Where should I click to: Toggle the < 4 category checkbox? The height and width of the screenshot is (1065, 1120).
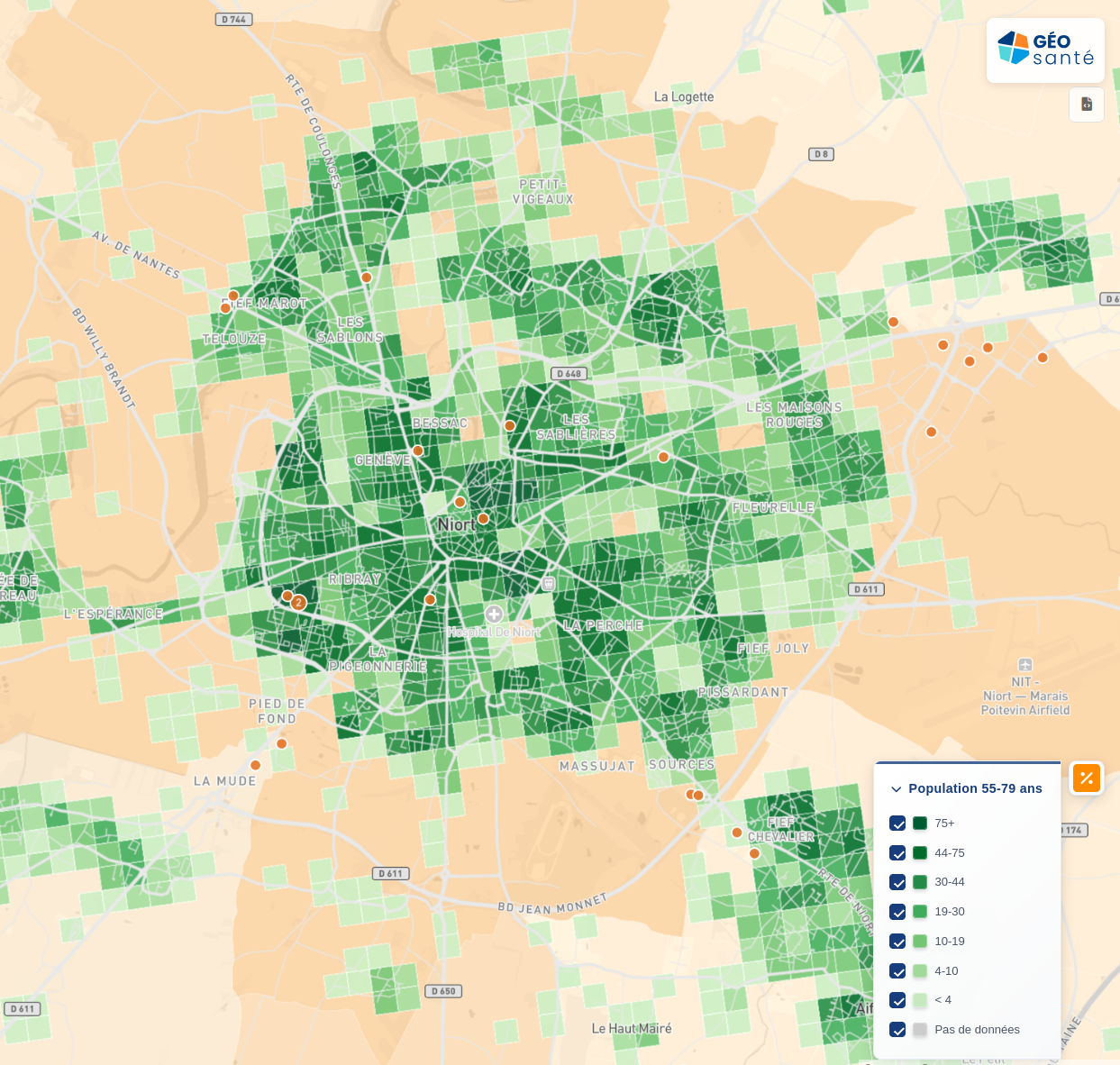pos(897,1000)
